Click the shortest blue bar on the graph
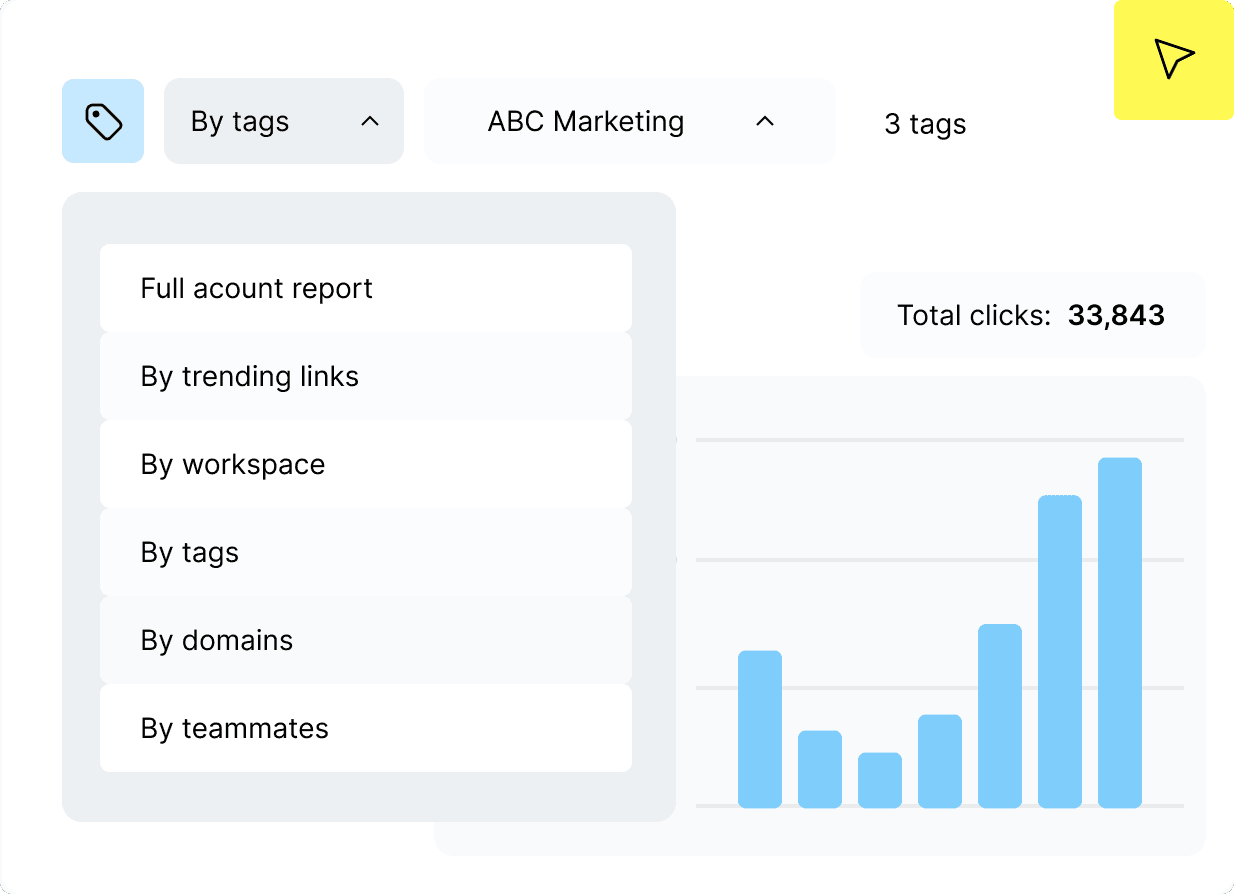 tap(879, 780)
